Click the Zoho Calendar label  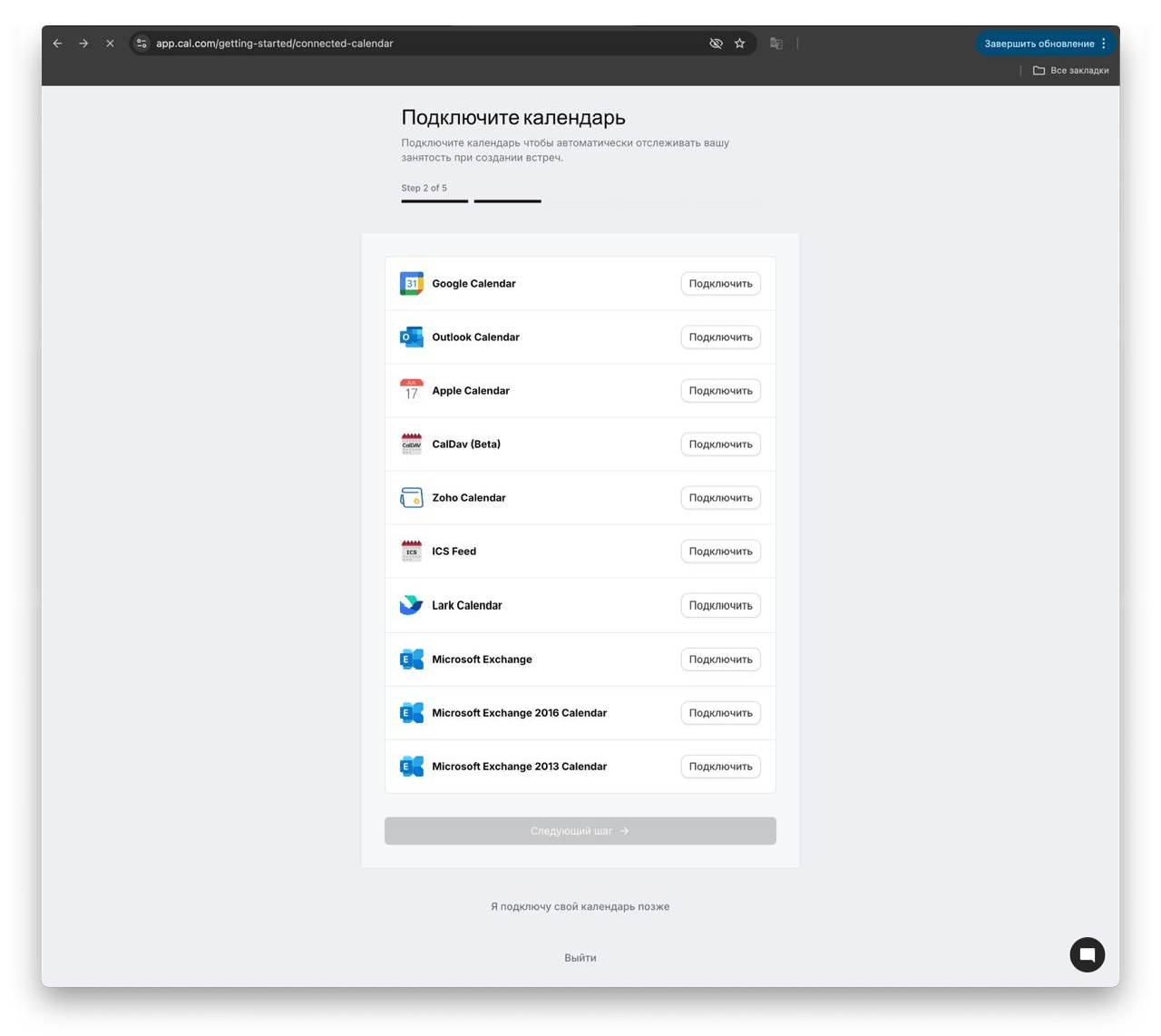tap(469, 498)
